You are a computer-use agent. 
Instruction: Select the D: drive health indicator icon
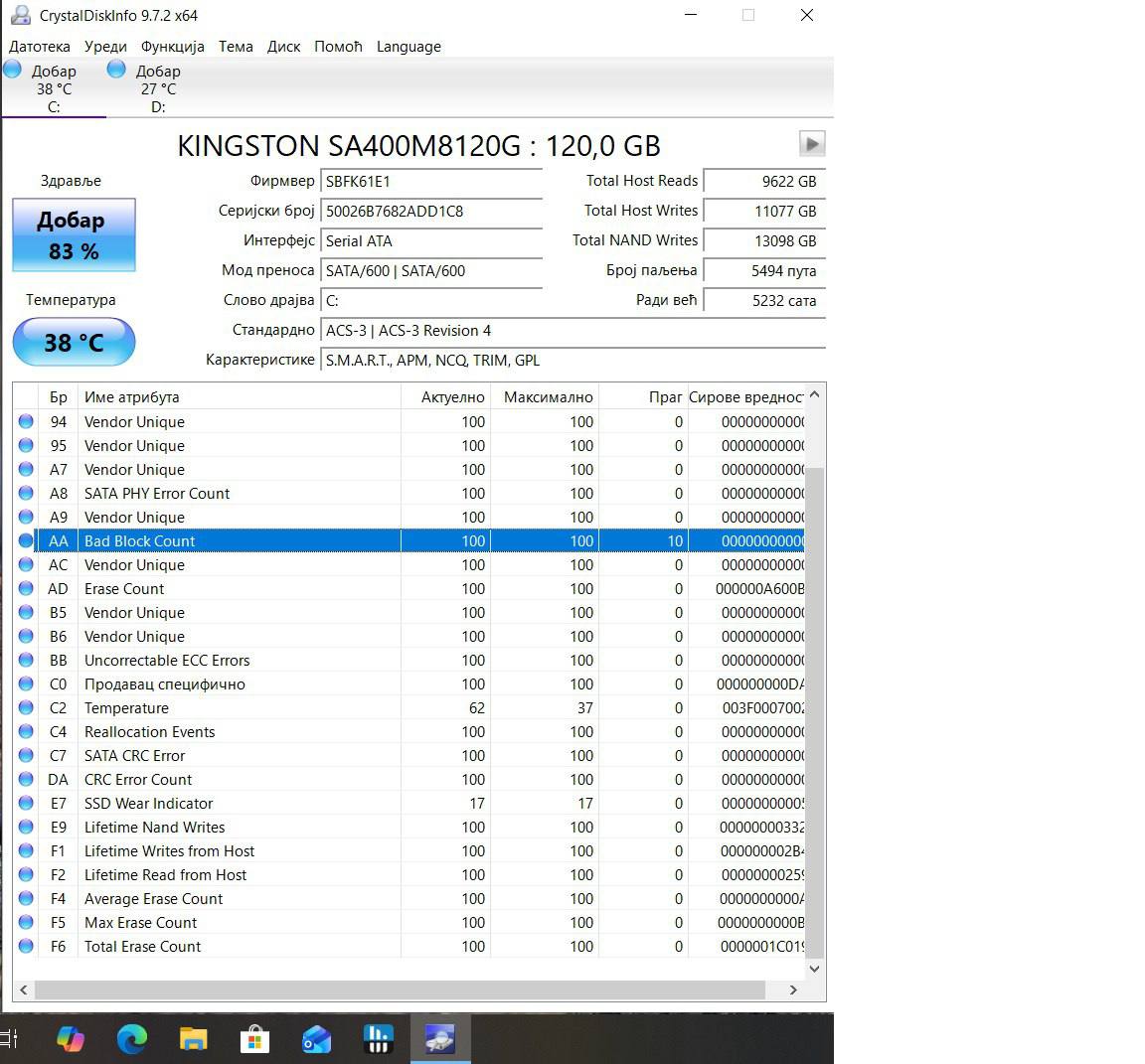point(115,69)
